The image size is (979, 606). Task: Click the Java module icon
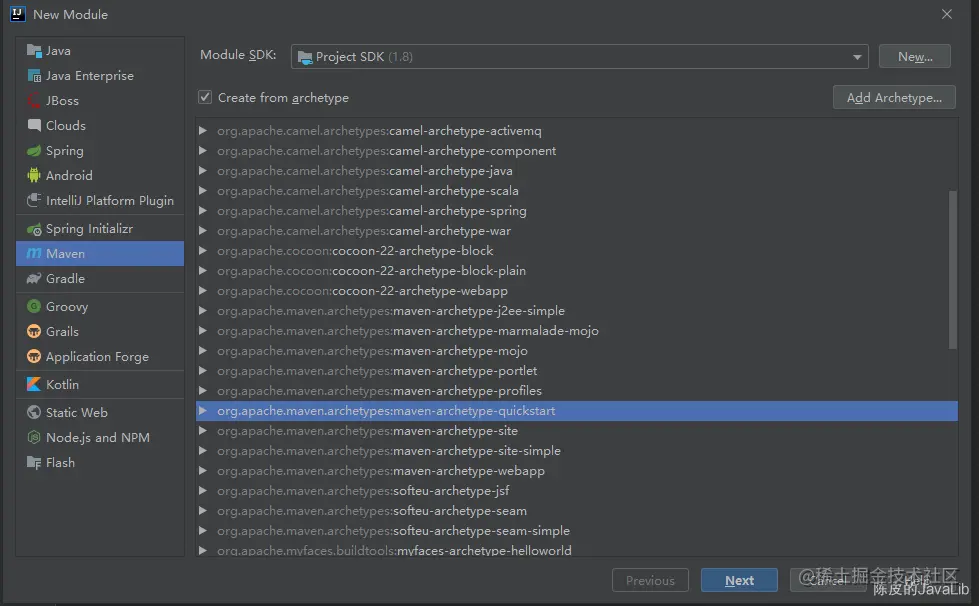click(x=34, y=51)
